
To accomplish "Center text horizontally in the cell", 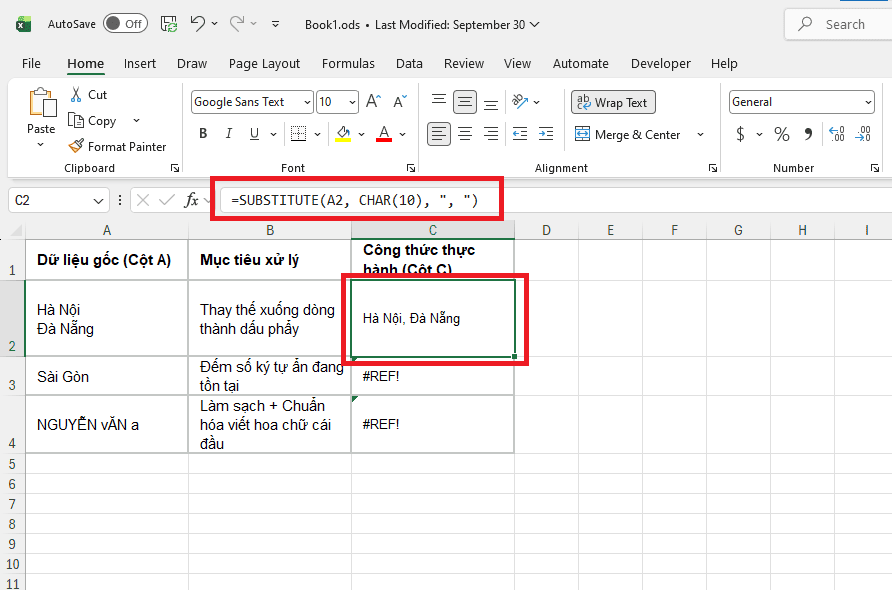I will (465, 134).
